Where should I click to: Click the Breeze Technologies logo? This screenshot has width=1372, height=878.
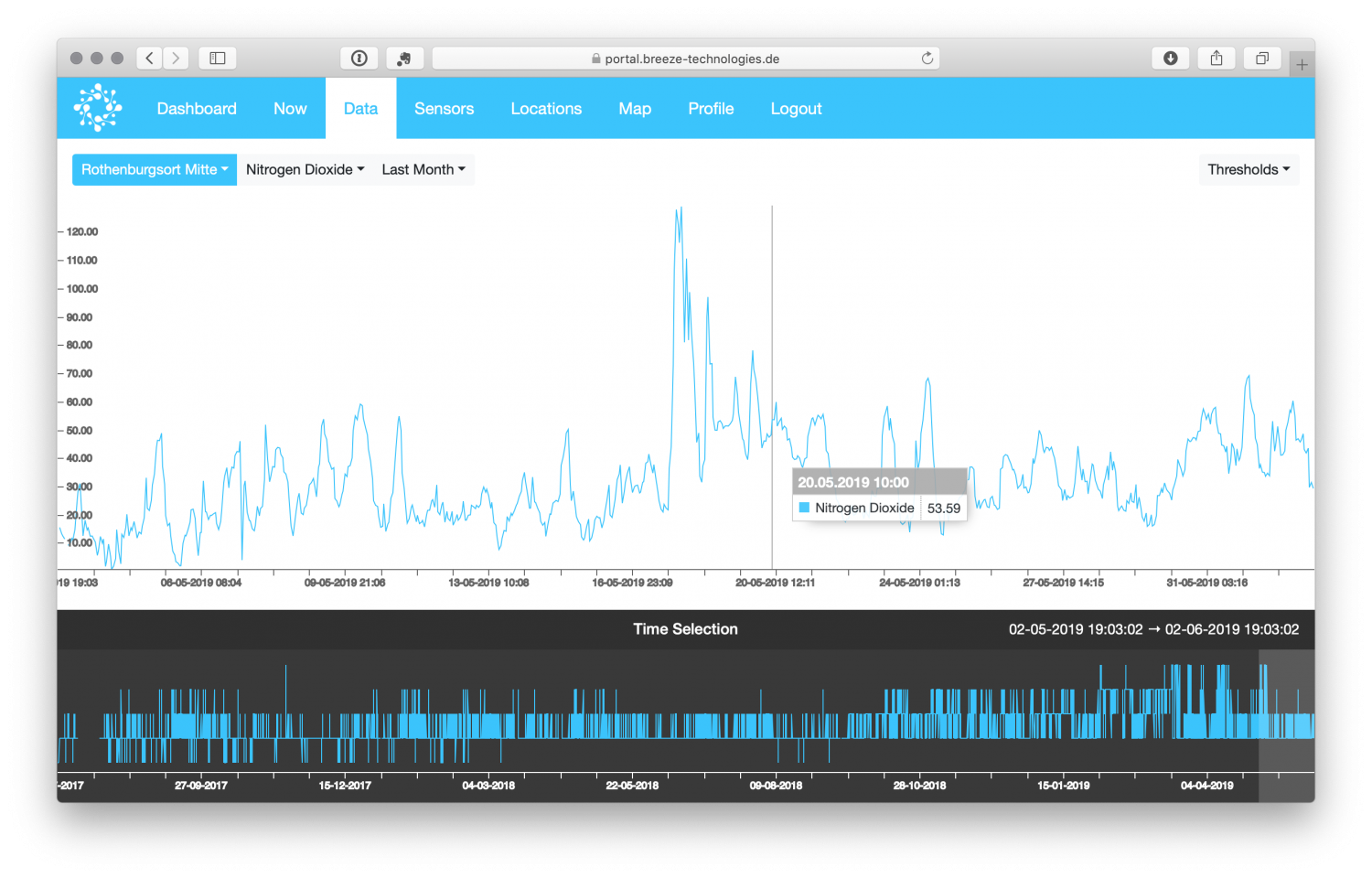click(x=97, y=107)
